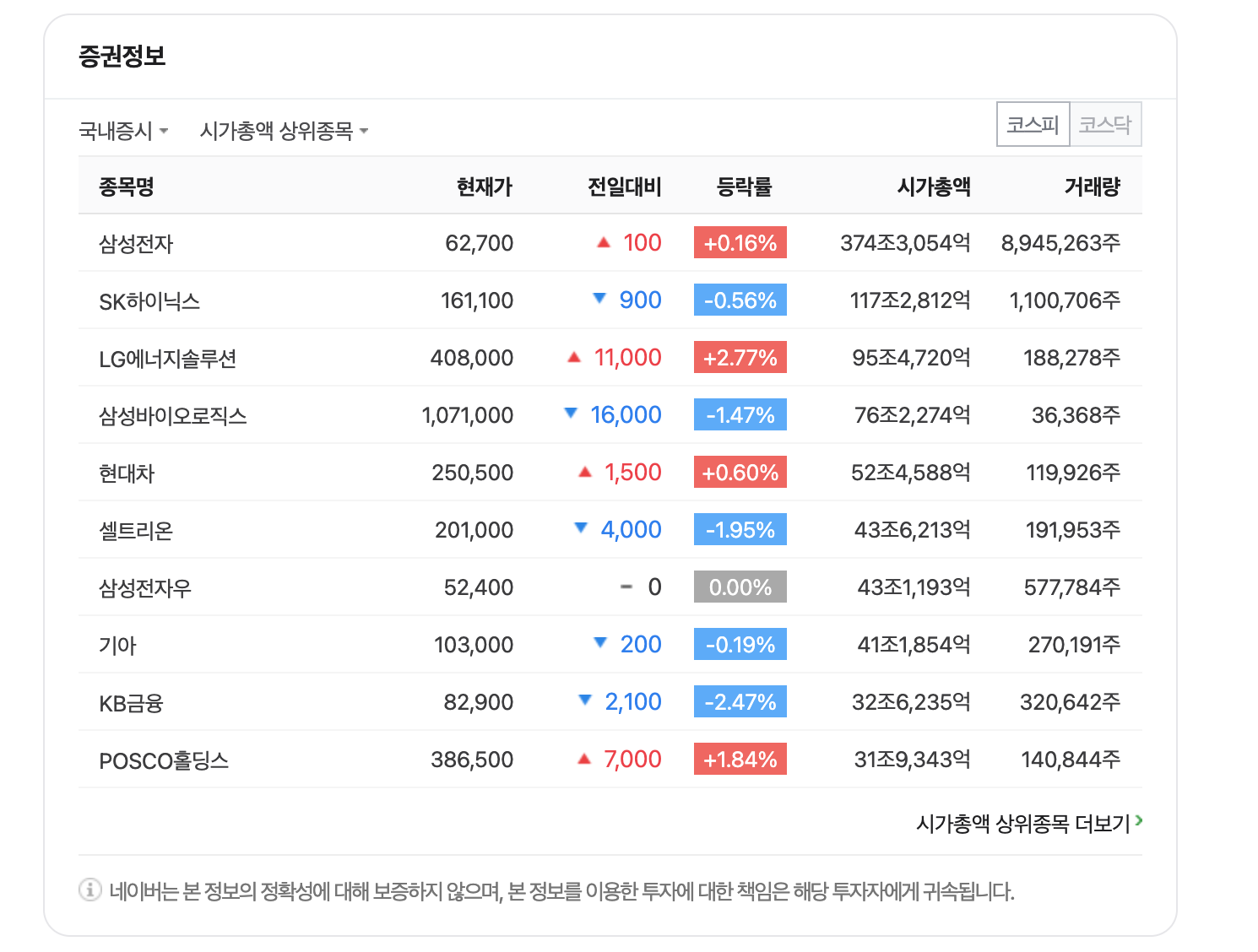
Task: Open the 삼성바이오로직스 stock link
Action: pos(173,416)
